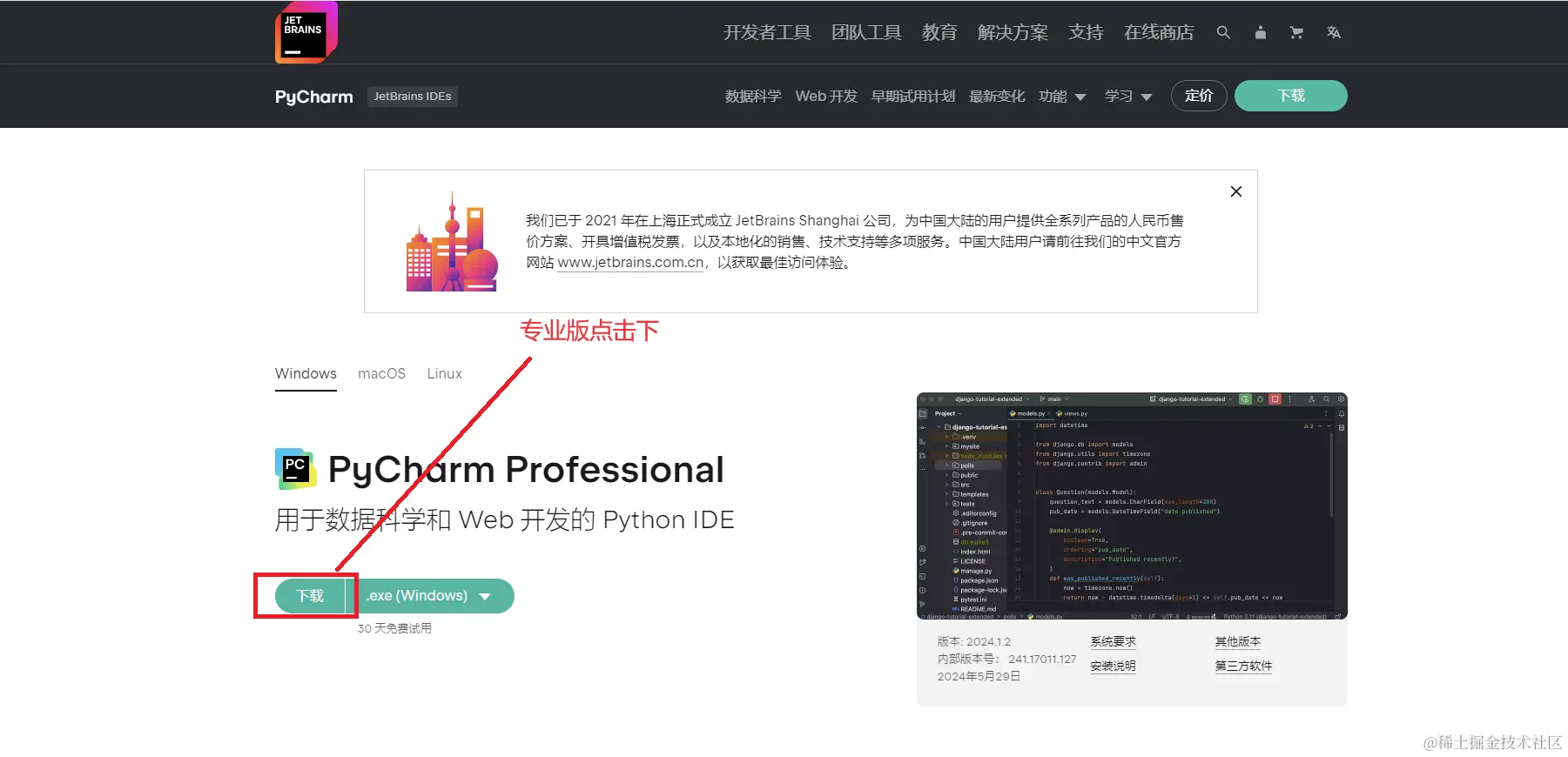Close the JetBrains Shanghai notice banner

(1236, 191)
